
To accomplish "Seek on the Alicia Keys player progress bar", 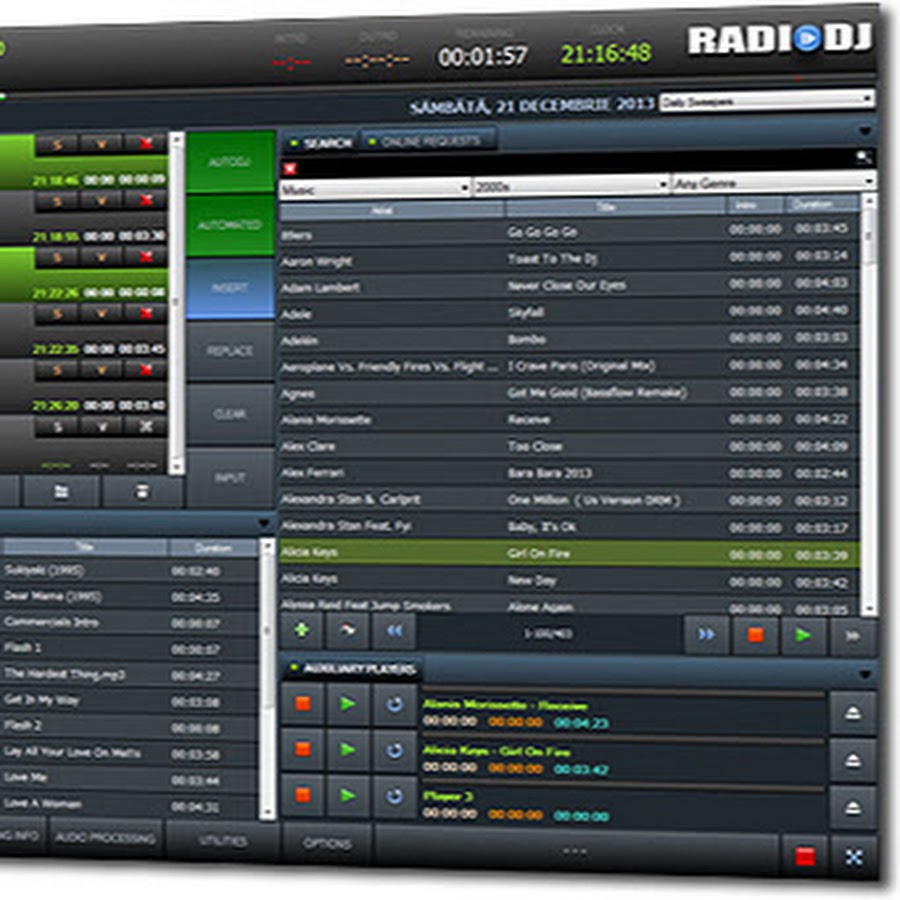I will [x=623, y=740].
